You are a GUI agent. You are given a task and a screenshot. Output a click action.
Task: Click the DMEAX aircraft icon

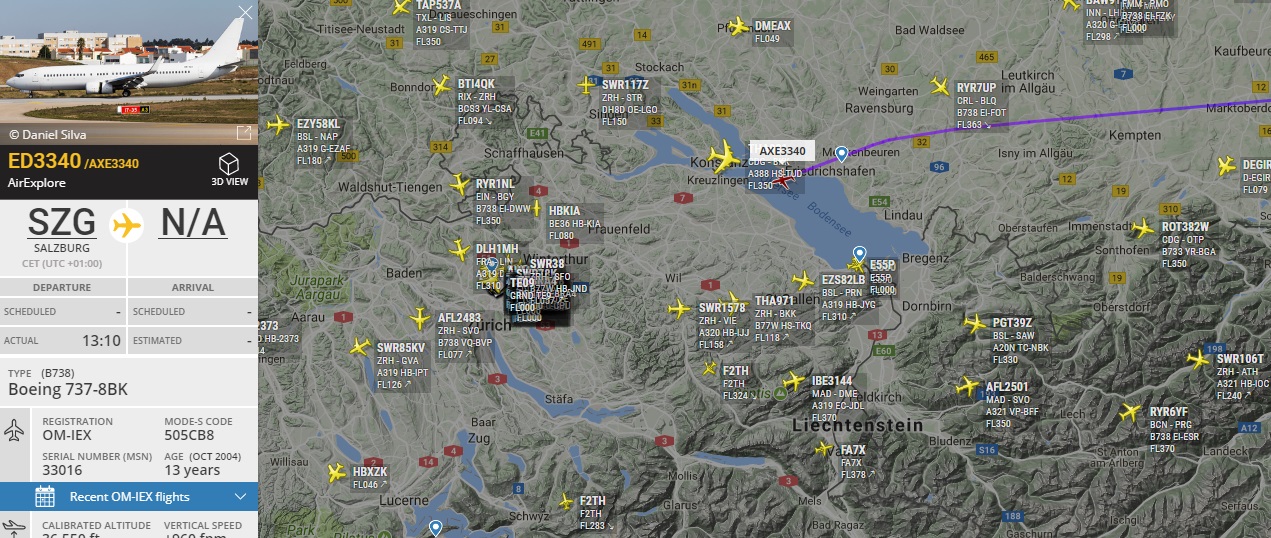pyautogui.click(x=739, y=27)
